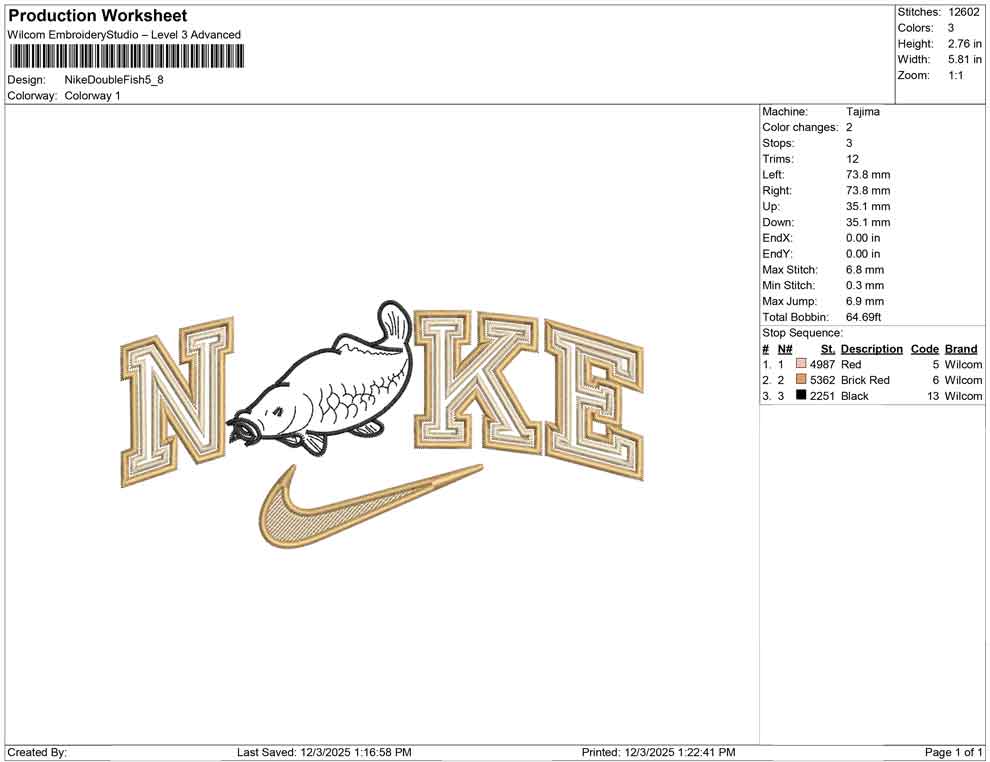
Task: Click the Total Bobbin value 64.69ft
Action: point(863,317)
